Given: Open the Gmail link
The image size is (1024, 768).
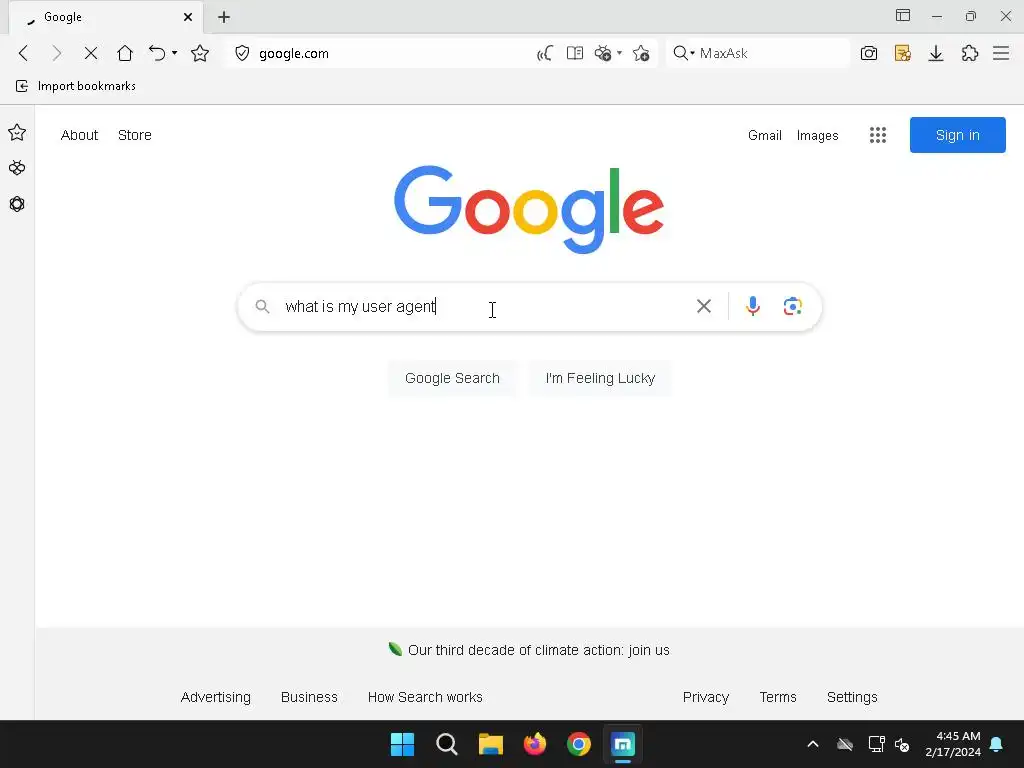Looking at the screenshot, I should [x=765, y=135].
